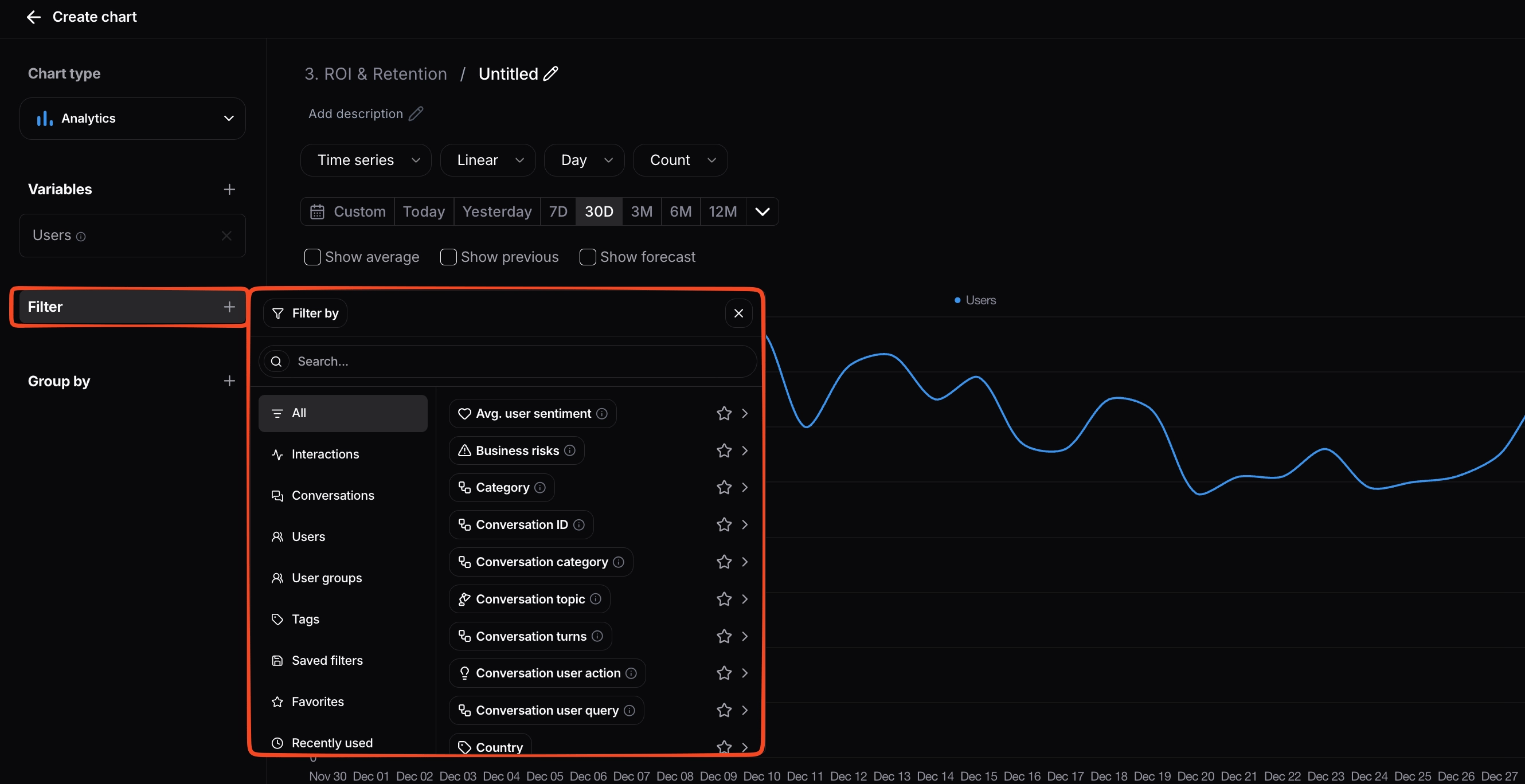Choose the Conversation user query filter
This screenshot has height=784, width=1525.
546,711
